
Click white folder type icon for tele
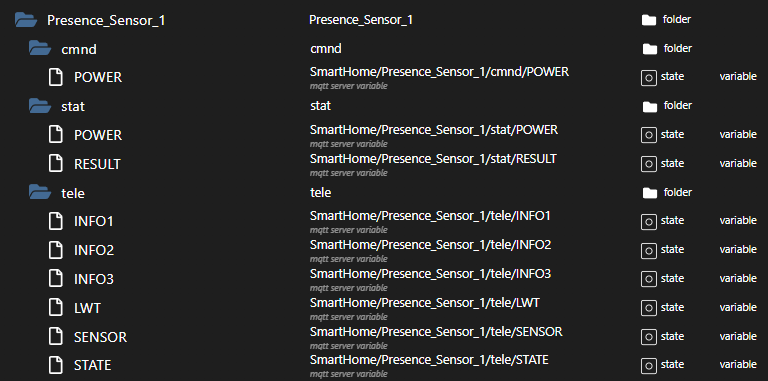point(649,193)
